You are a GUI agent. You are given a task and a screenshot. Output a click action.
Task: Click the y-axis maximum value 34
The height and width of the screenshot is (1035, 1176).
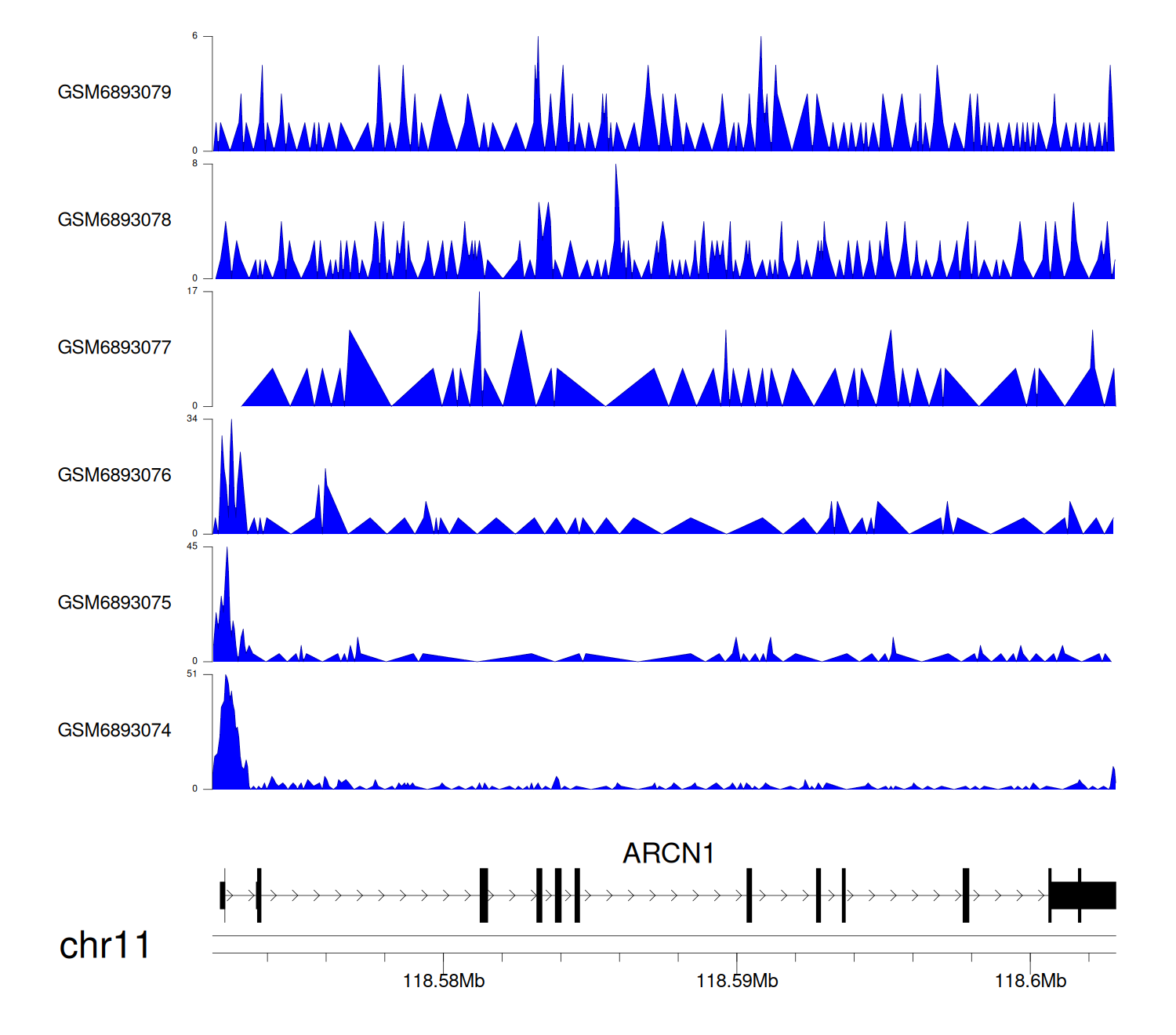pyautogui.click(x=192, y=419)
